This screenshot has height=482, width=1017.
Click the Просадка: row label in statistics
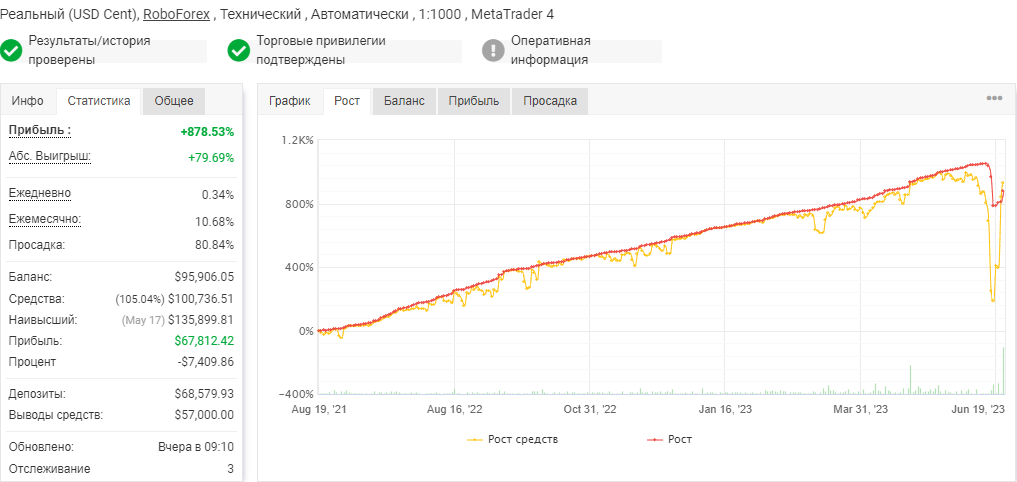click(37, 245)
